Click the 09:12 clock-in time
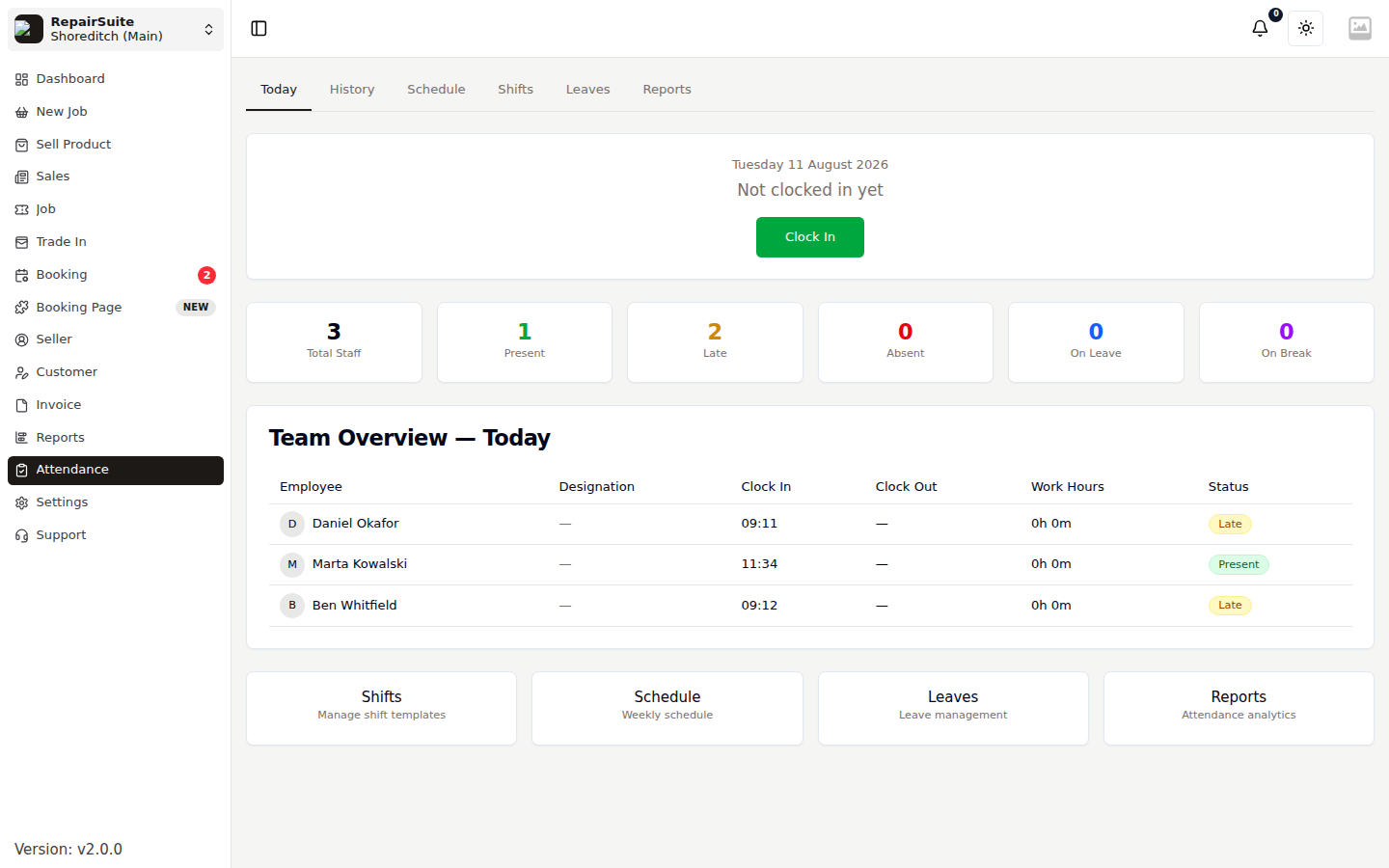The width and height of the screenshot is (1389, 868). click(x=759, y=606)
